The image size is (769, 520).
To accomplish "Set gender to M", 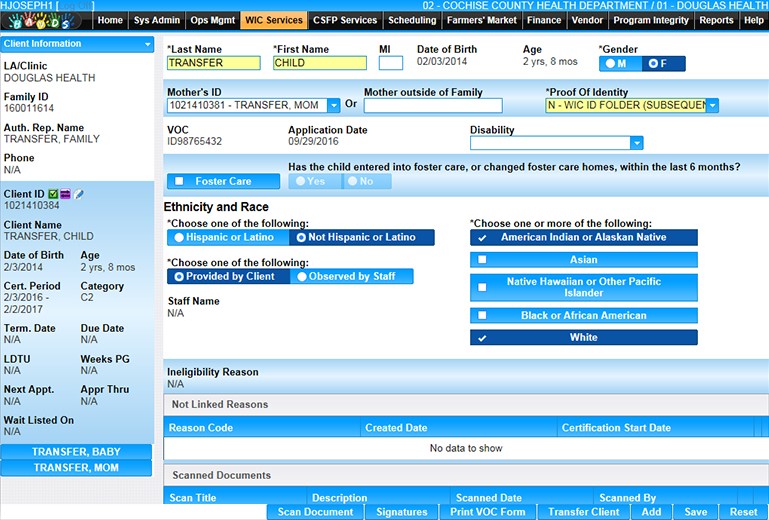I will [613, 63].
